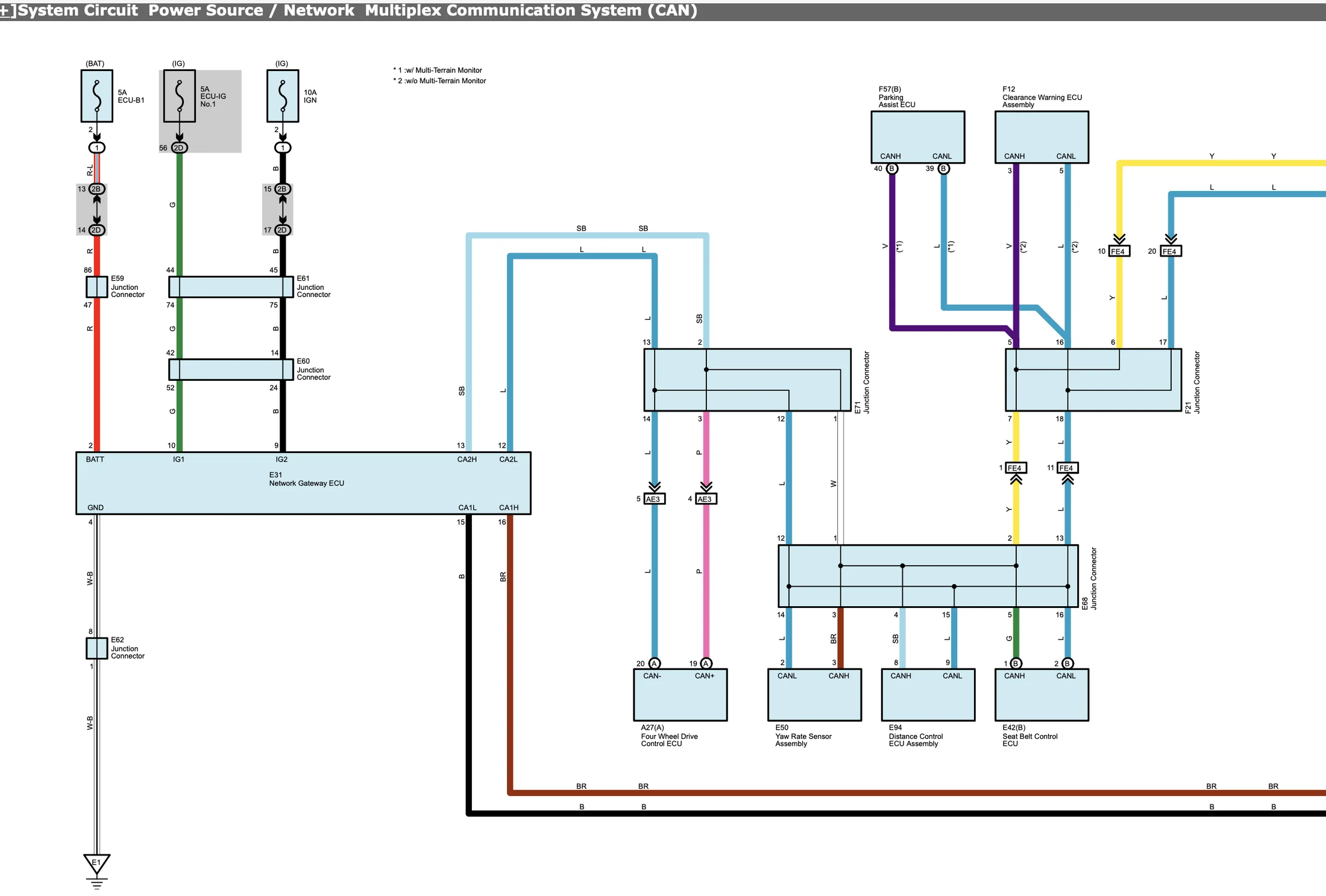Click circled A terminal at pin 19

[x=706, y=663]
